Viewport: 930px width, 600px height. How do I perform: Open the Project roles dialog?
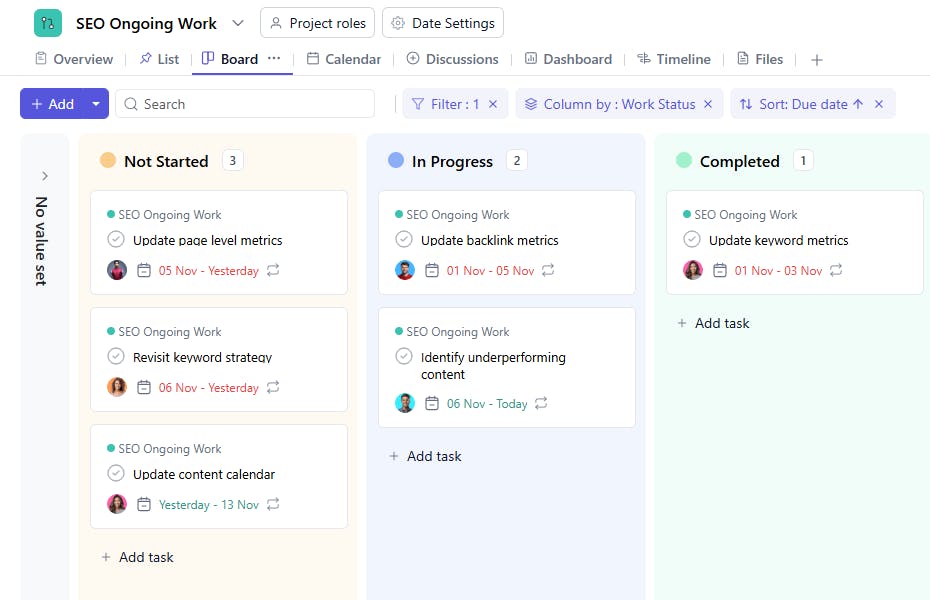pyautogui.click(x=317, y=22)
